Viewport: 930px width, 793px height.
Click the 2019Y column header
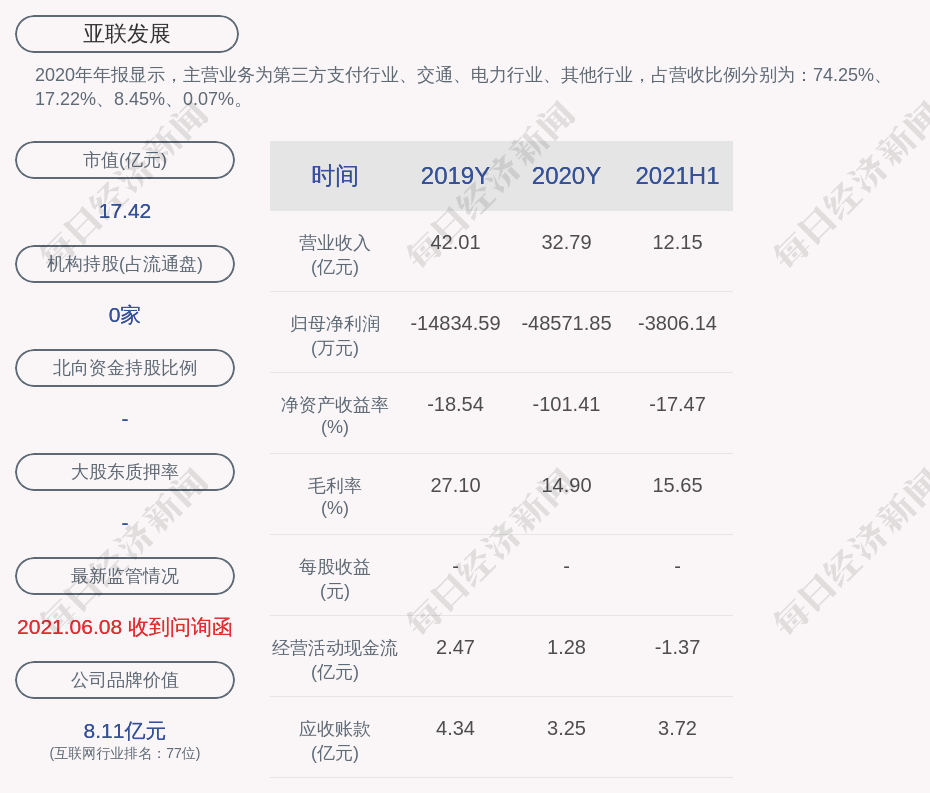pos(455,176)
